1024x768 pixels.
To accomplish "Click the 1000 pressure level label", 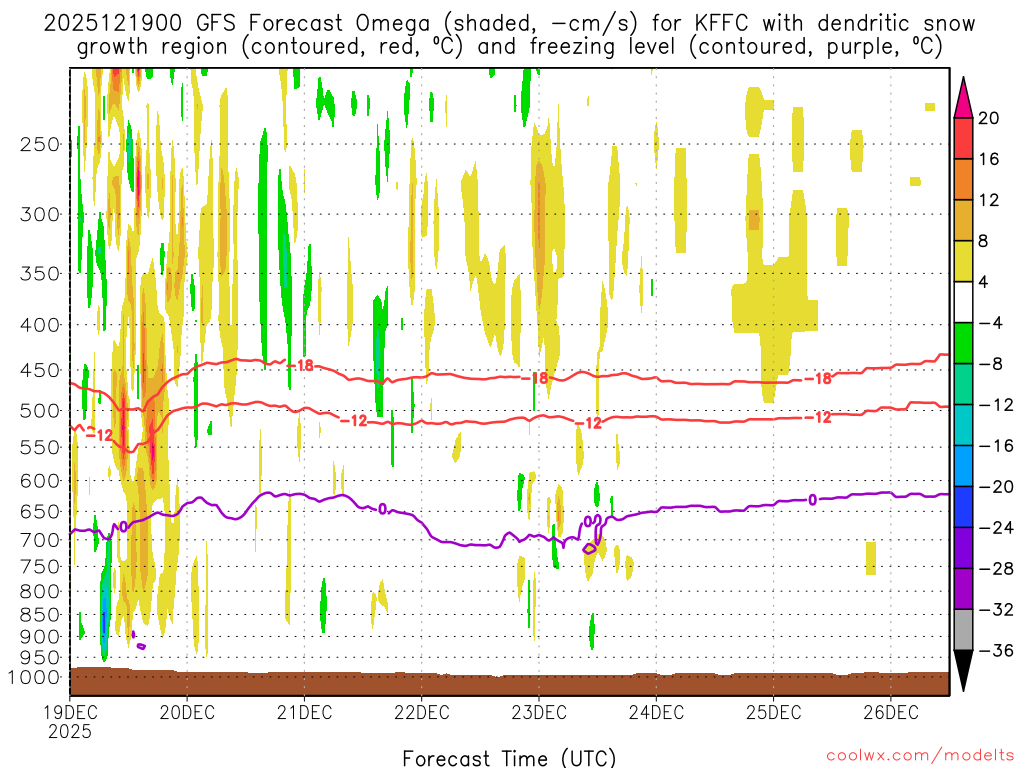I will (35, 677).
